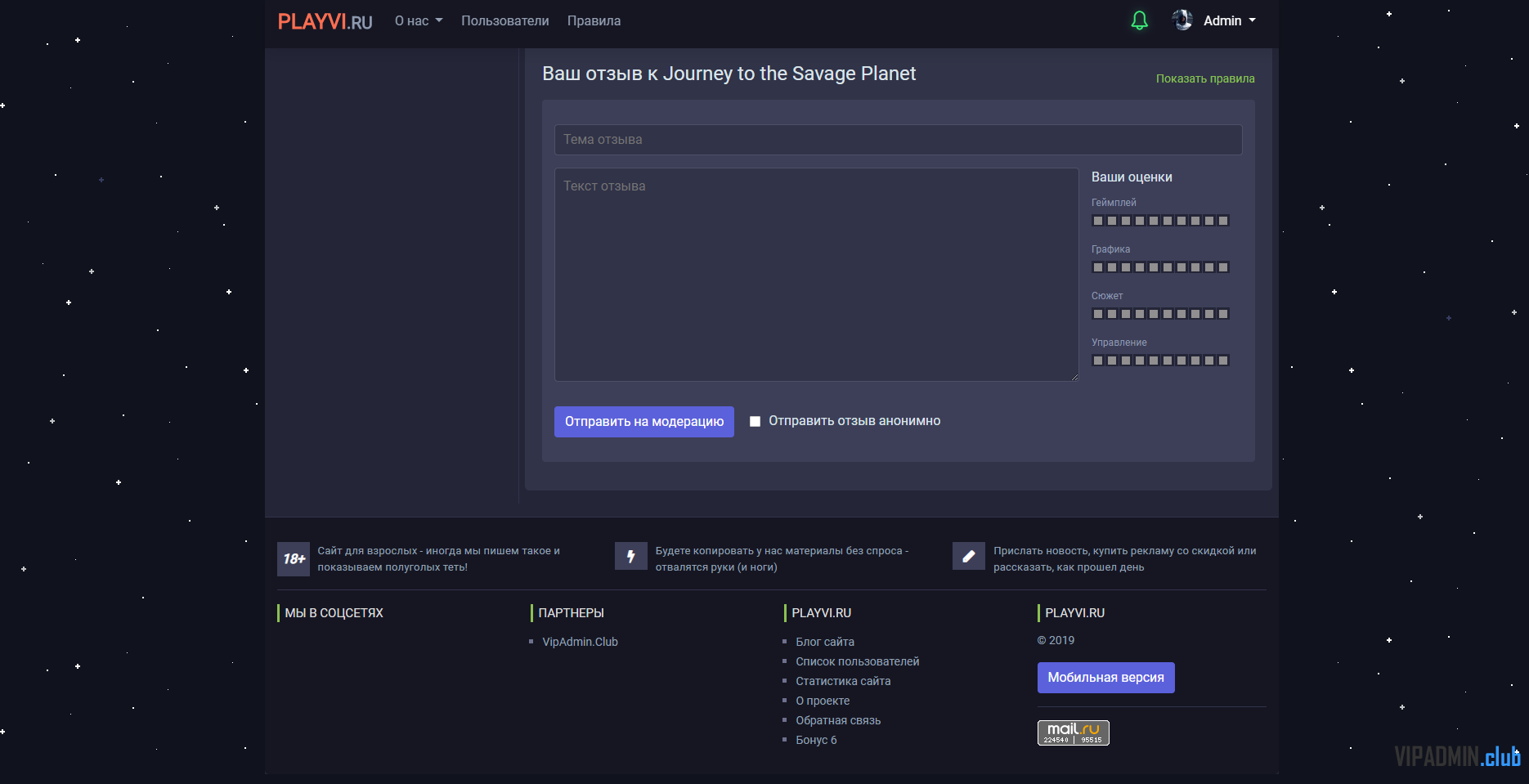
Task: Click the pencil icon in footer
Action: [969, 556]
